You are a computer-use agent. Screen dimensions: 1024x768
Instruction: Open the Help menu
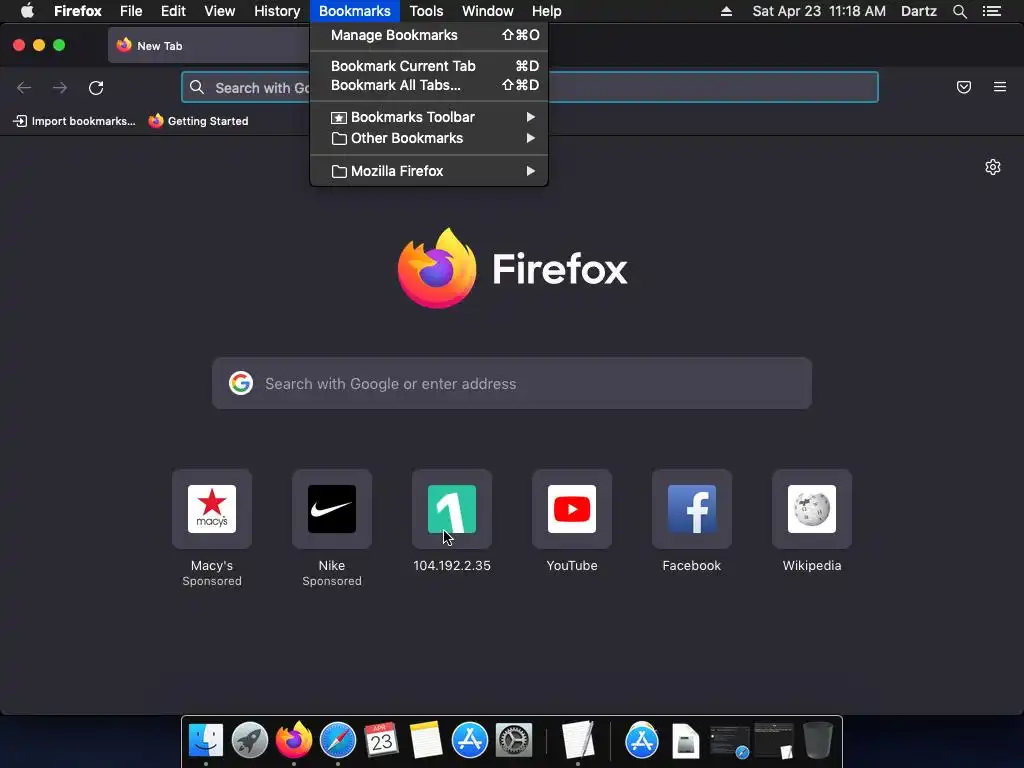(547, 11)
